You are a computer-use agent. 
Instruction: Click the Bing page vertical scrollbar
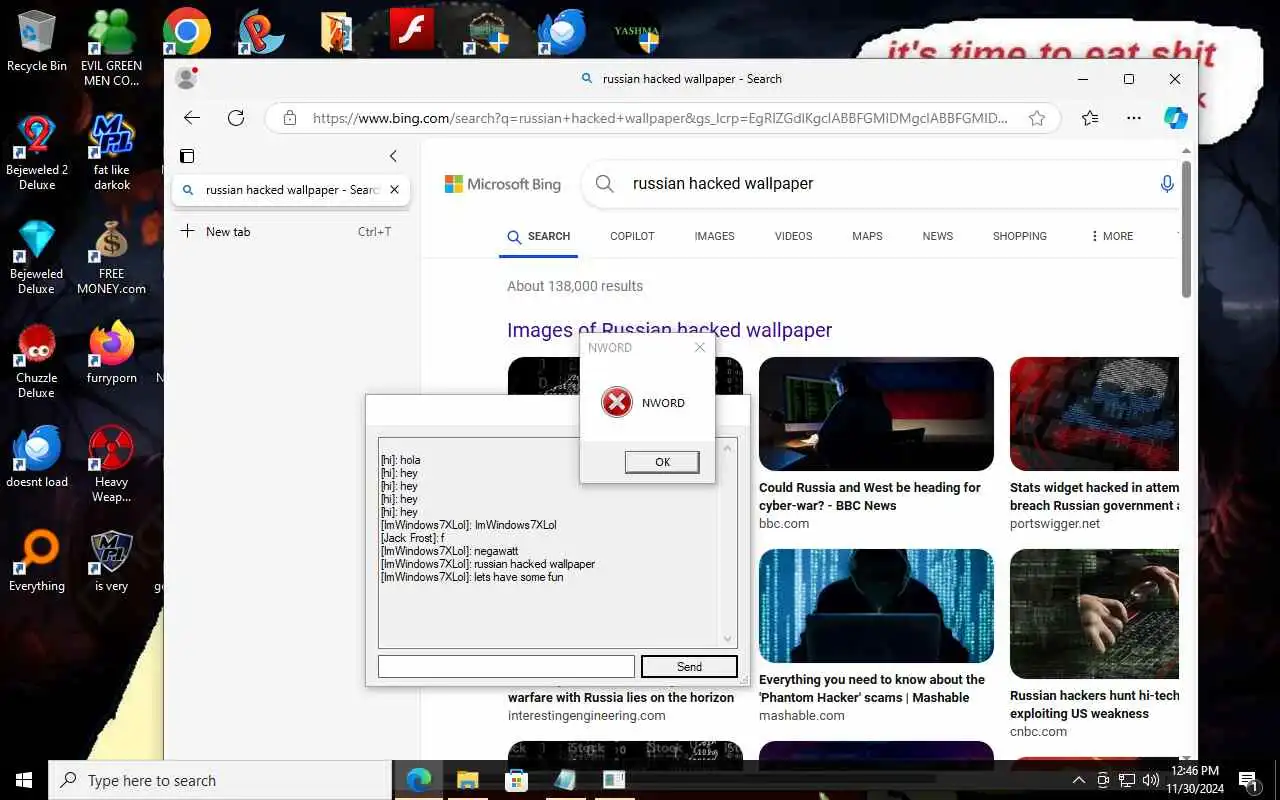click(1187, 230)
